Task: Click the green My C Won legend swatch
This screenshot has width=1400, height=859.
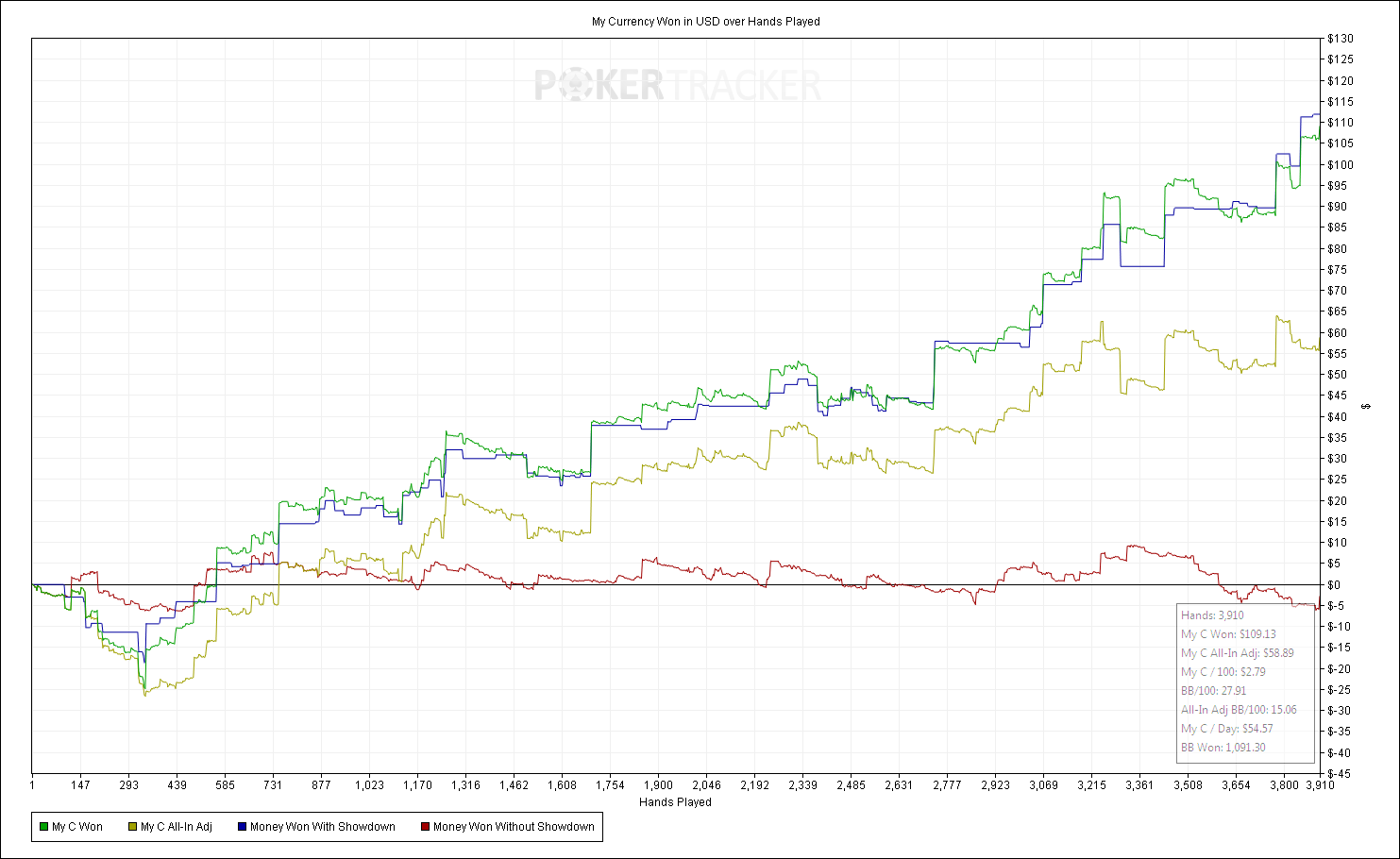Action: [x=43, y=827]
